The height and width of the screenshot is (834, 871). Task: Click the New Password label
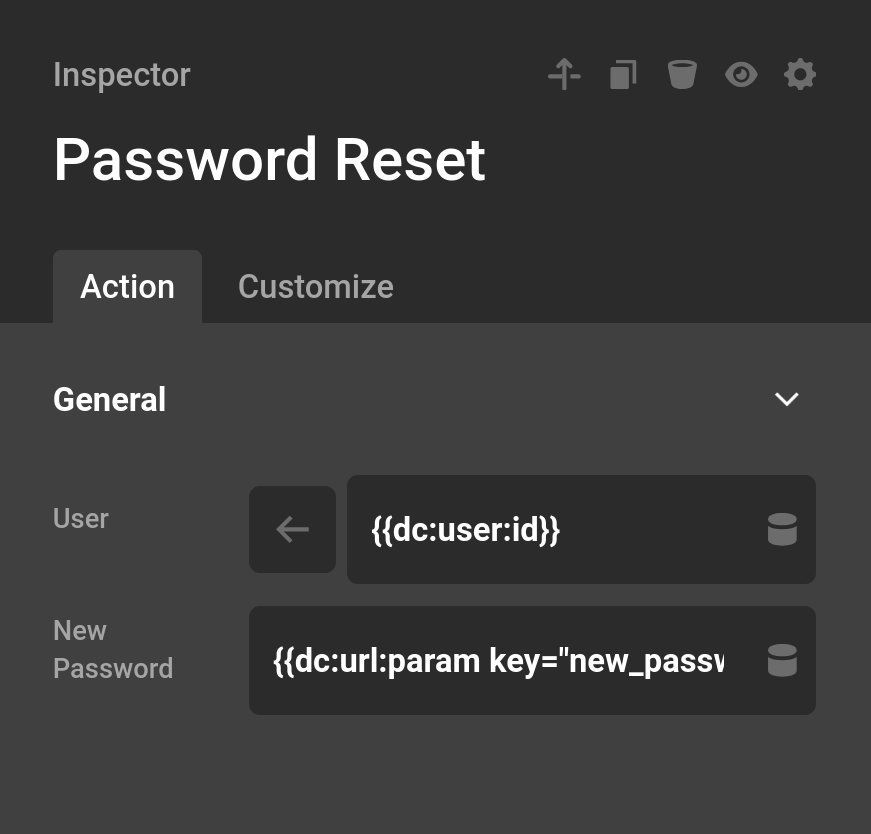click(113, 649)
